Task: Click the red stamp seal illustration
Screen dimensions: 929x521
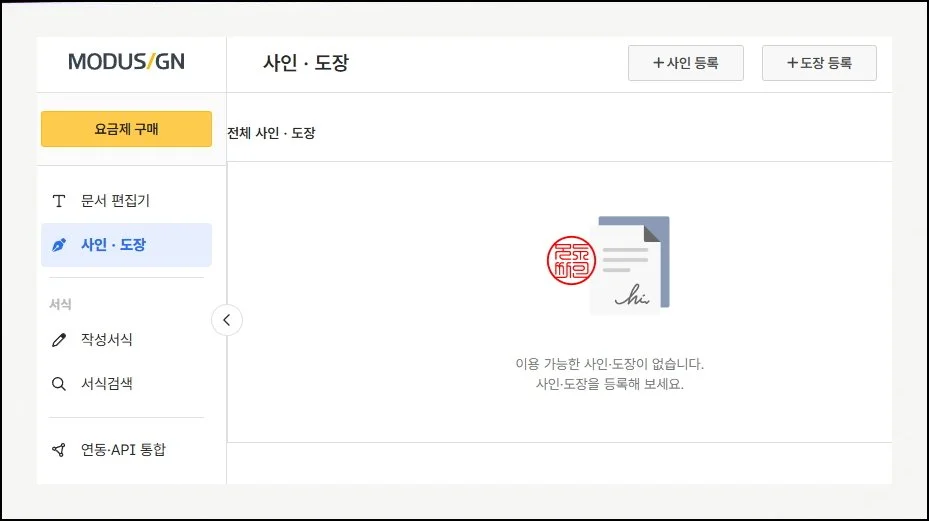Action: [571, 262]
